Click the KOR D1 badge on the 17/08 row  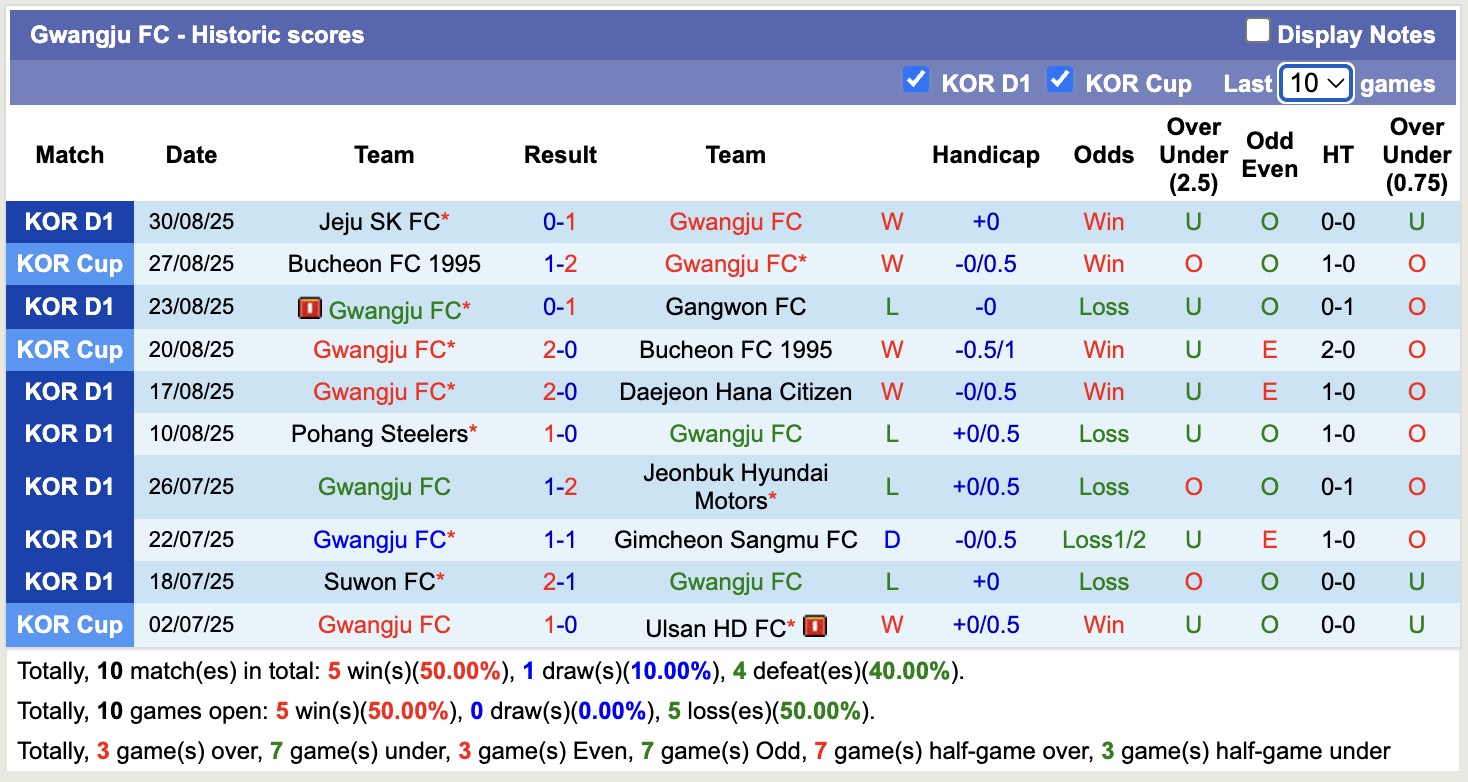(69, 391)
